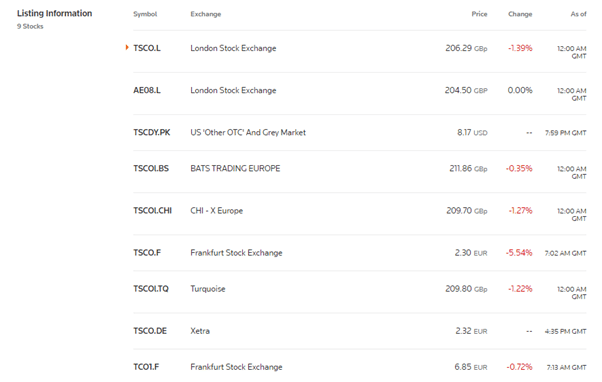Click the TSCOl.CHI symbol
The image size is (602, 382).
pos(152,211)
